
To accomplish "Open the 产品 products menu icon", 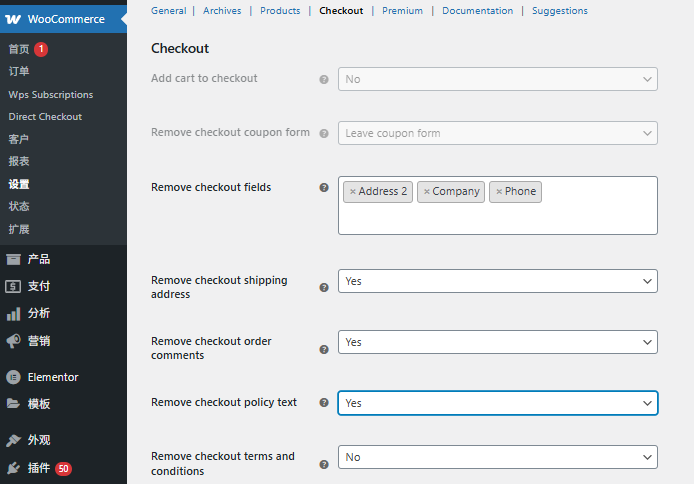I will [13, 259].
